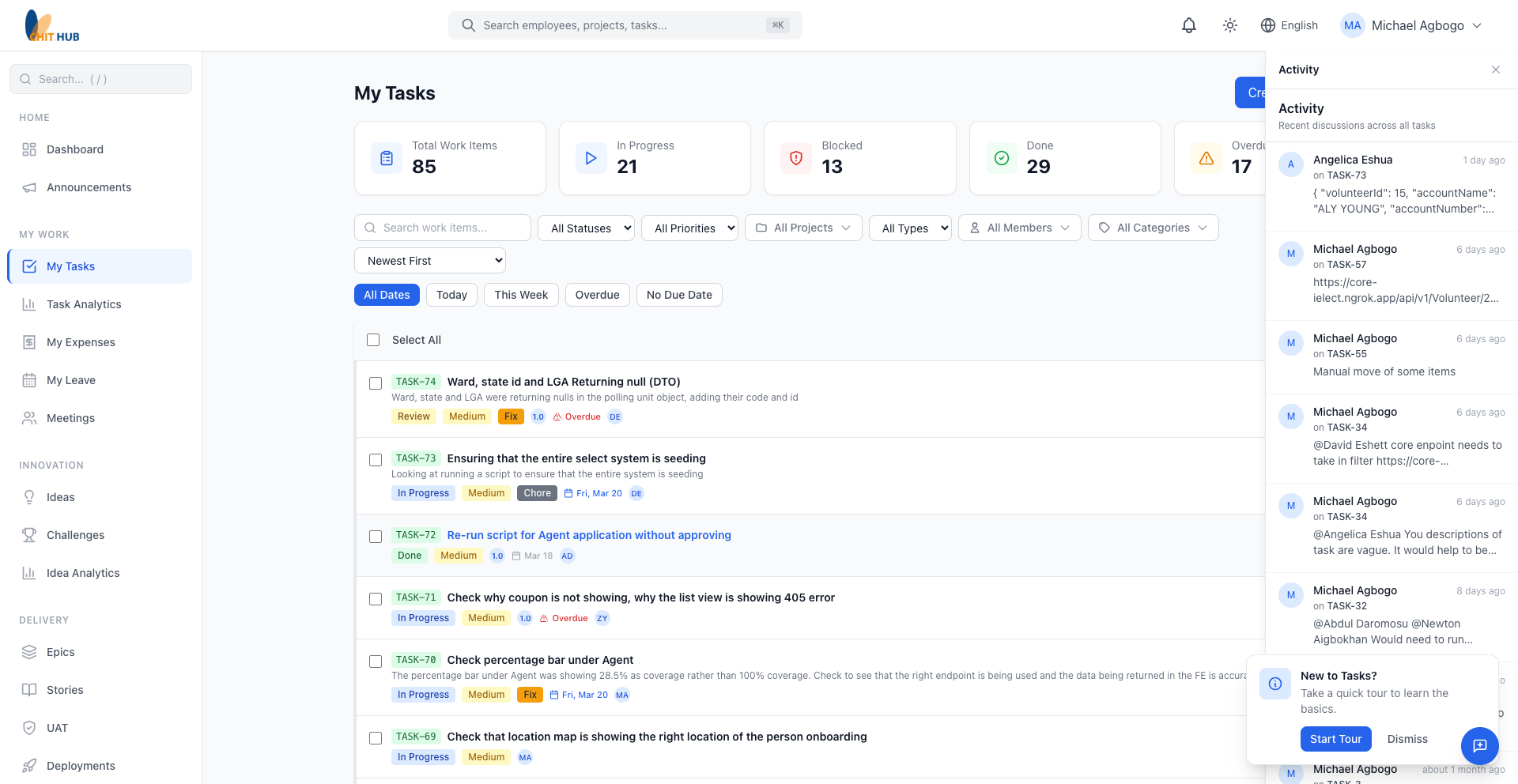Select the Ideas lightbulb icon
Image resolution: width=1518 pixels, height=784 pixels.
tap(28, 497)
